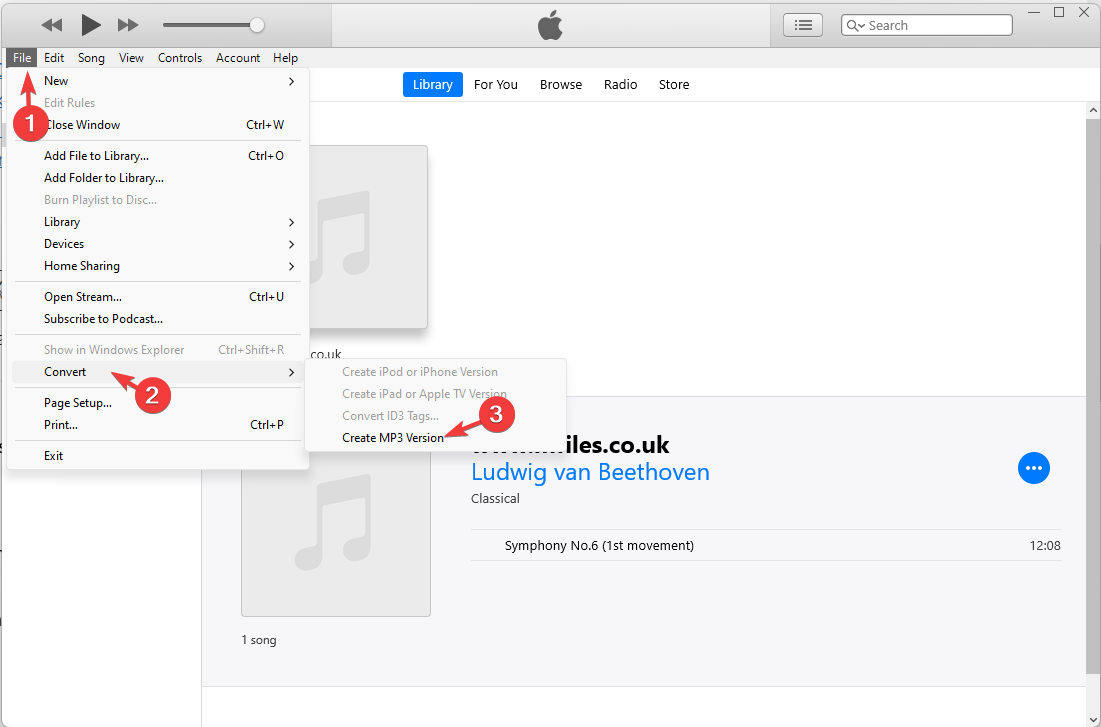1101x727 pixels.
Task: Select Open Stream menu item
Action: (x=158, y=297)
